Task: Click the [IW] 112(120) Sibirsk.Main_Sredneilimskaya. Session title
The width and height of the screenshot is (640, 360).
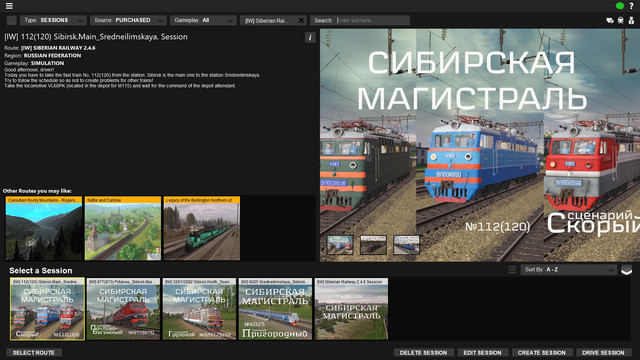Action: click(x=96, y=37)
